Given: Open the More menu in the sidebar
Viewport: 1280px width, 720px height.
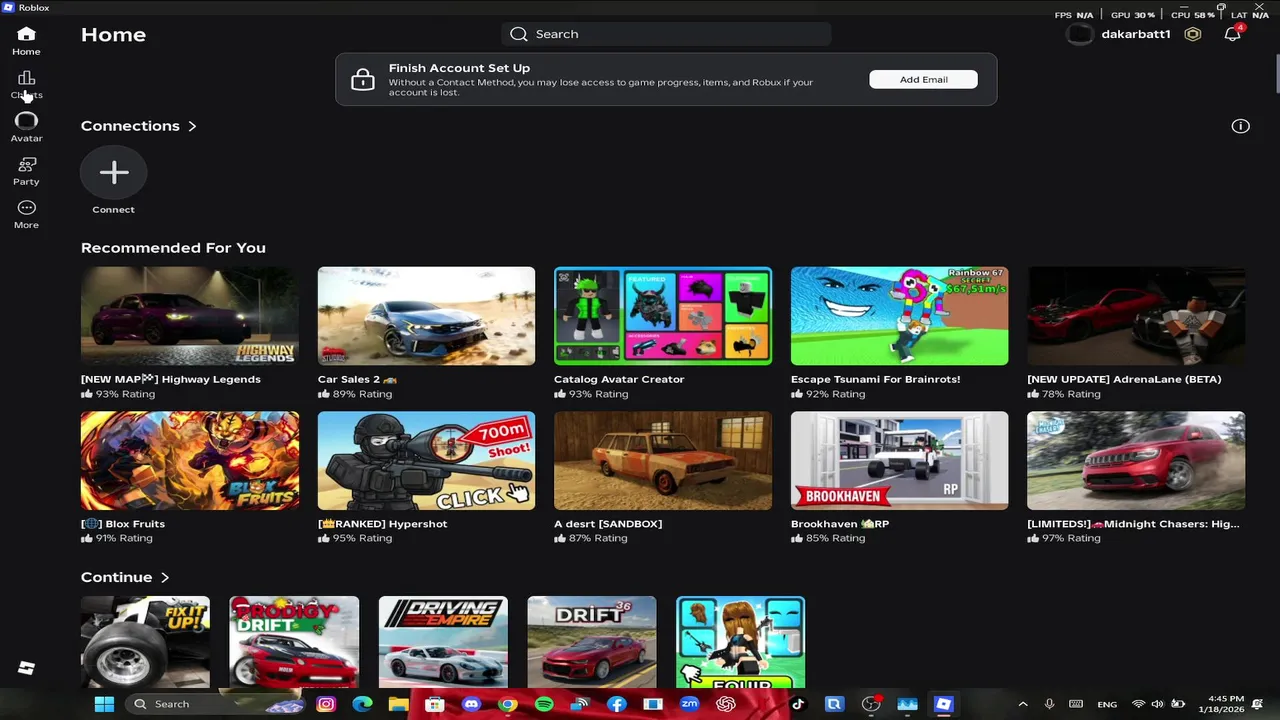Looking at the screenshot, I should coord(26,214).
